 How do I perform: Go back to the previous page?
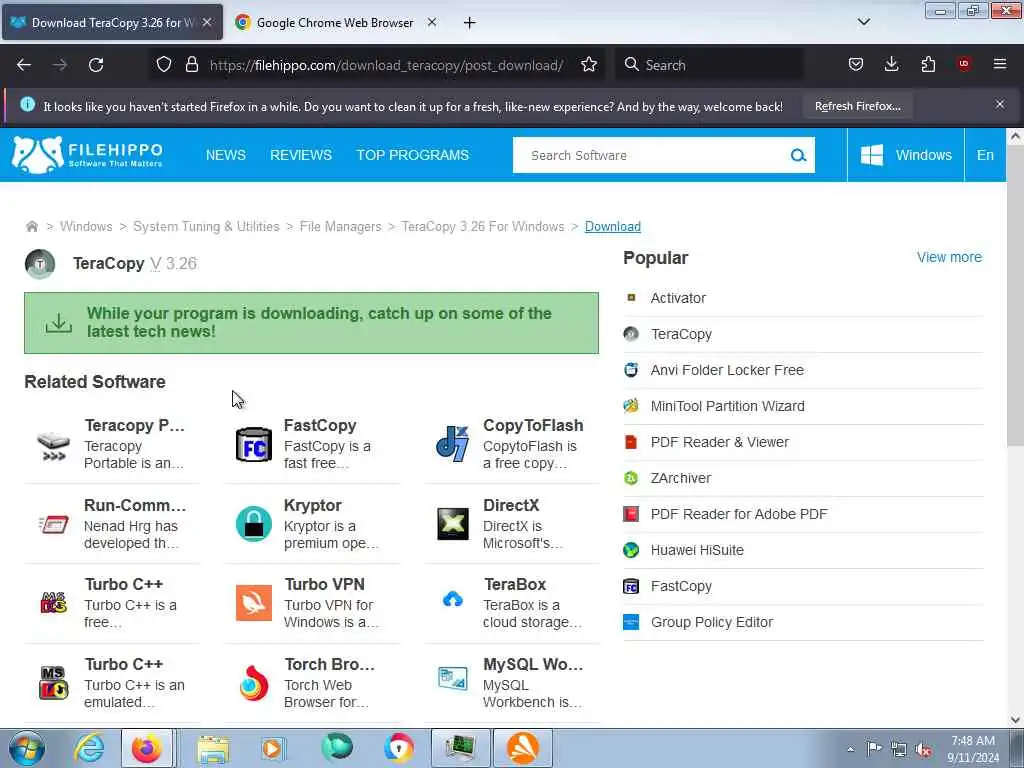tap(24, 65)
